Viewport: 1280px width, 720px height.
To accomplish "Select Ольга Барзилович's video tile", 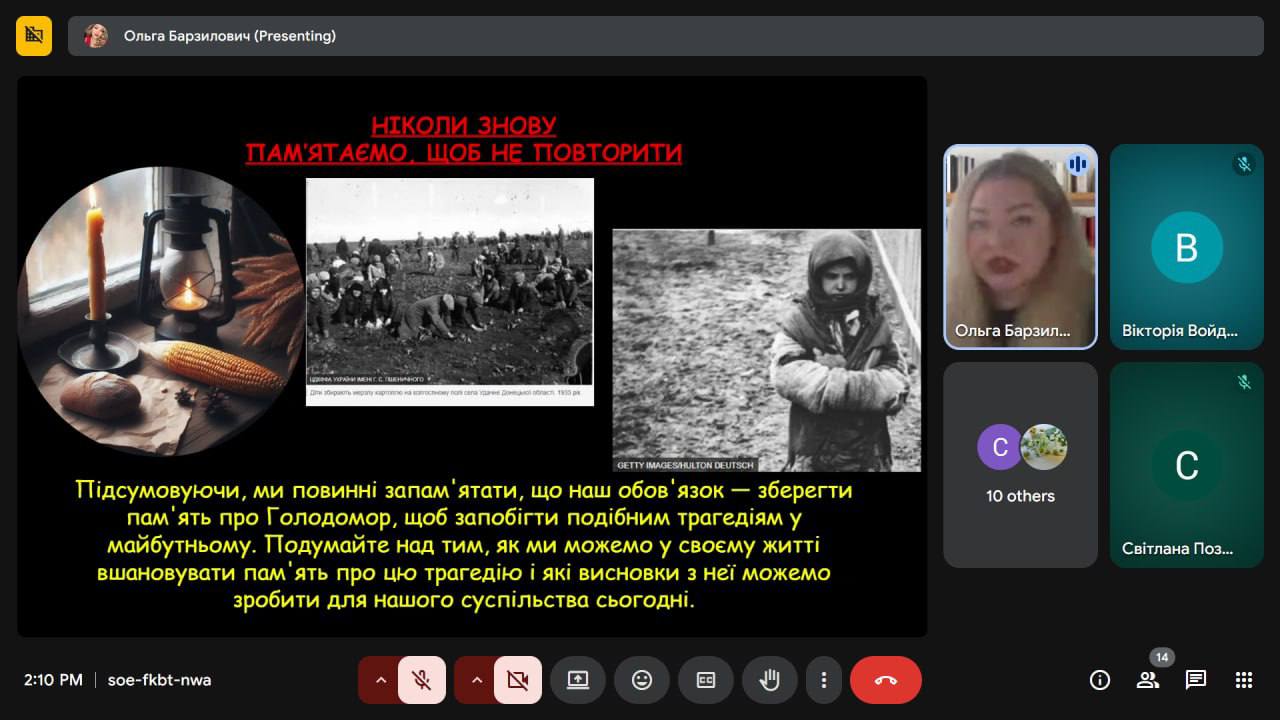I will point(1020,247).
